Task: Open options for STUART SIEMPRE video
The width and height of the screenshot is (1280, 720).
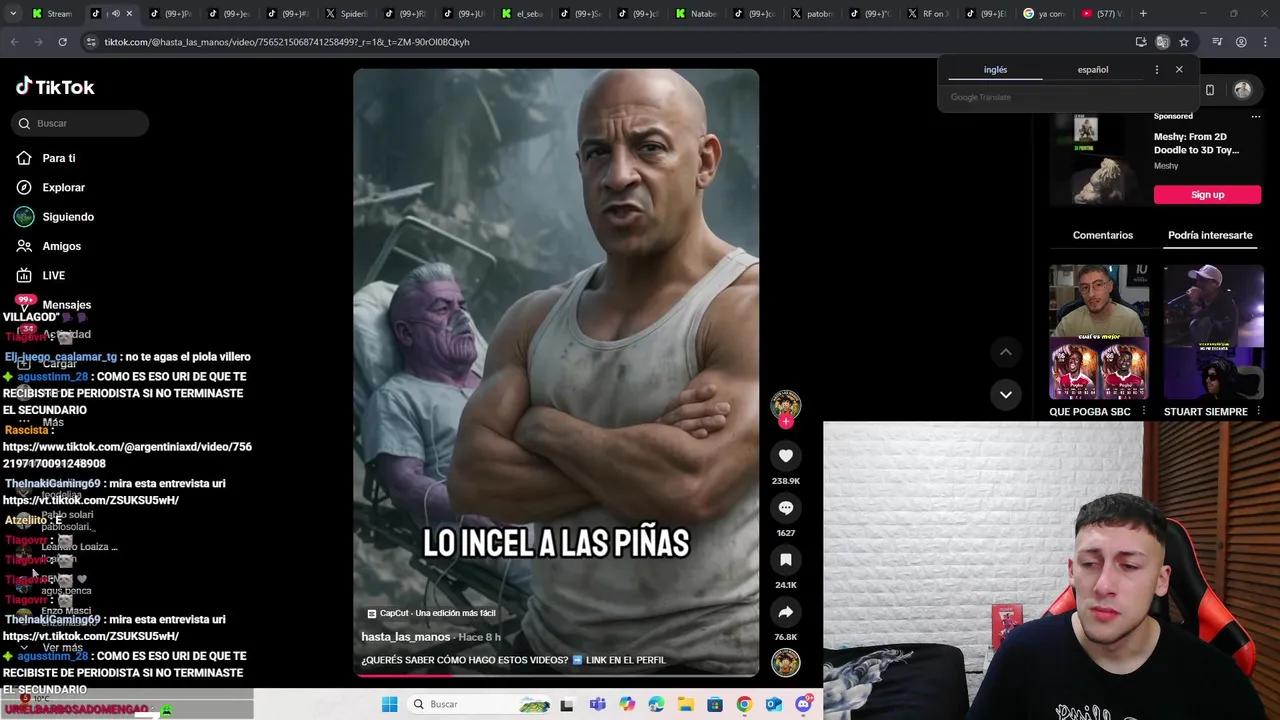Action: click(1258, 412)
